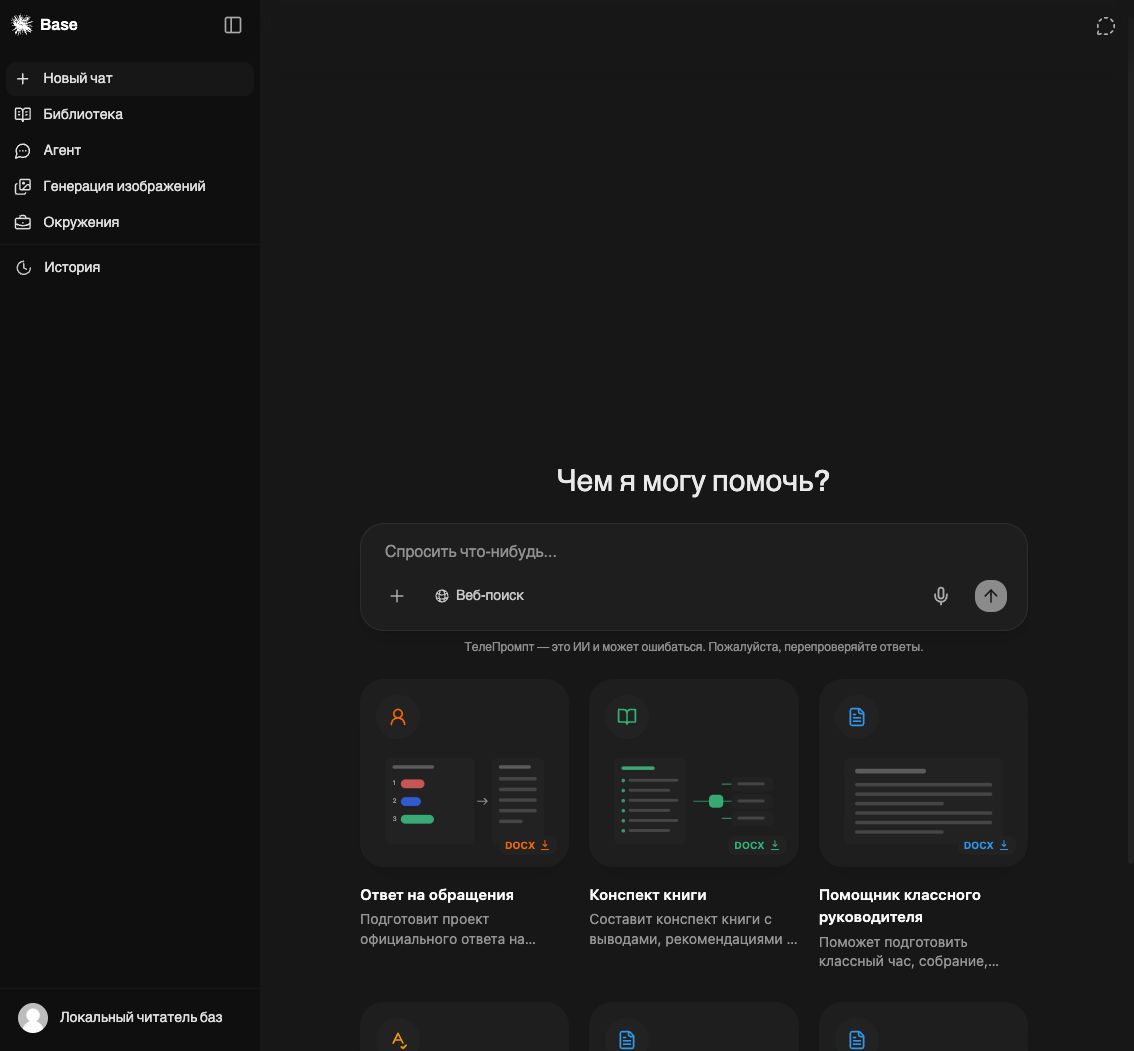Viewport: 1134px width, 1051px height.
Task: Click the Генерация изображений picture icon
Action: click(23, 187)
